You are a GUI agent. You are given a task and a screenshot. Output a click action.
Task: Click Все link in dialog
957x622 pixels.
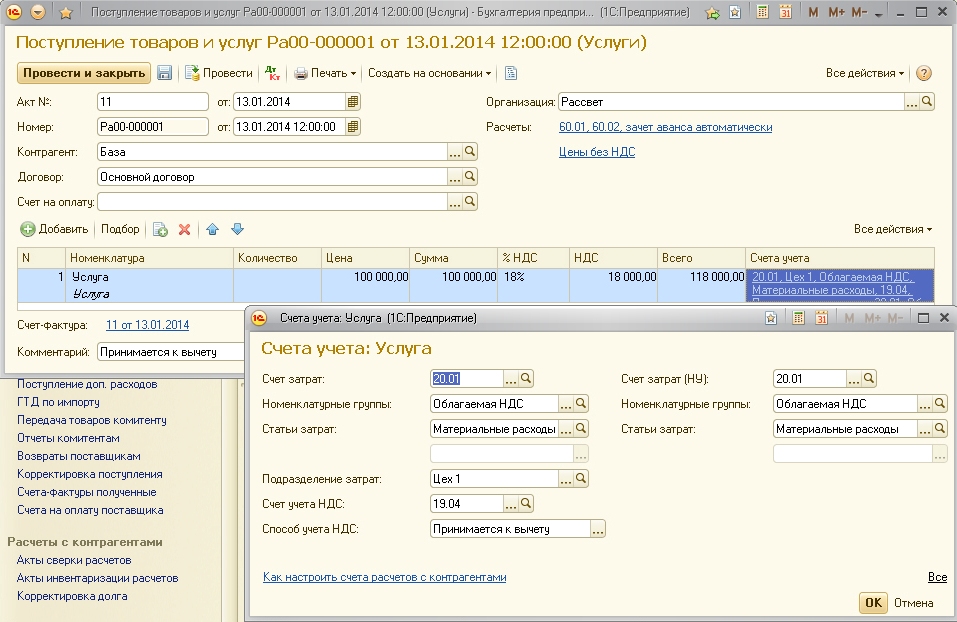tap(937, 577)
